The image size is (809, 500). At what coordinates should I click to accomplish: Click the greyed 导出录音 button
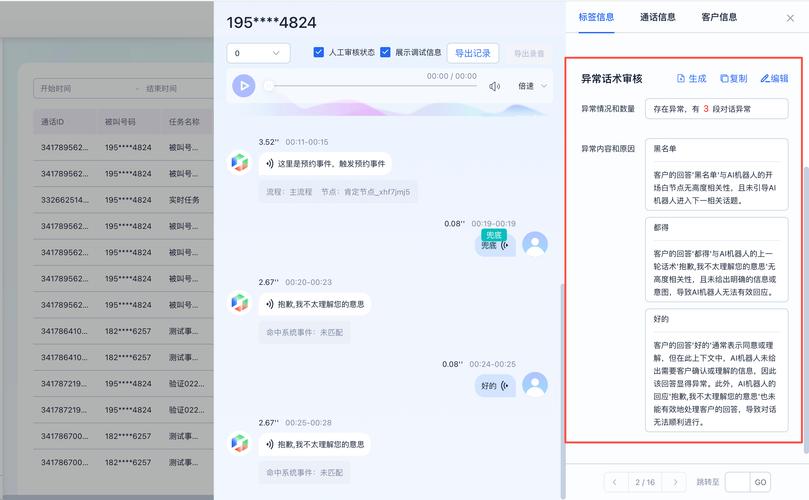coord(529,53)
